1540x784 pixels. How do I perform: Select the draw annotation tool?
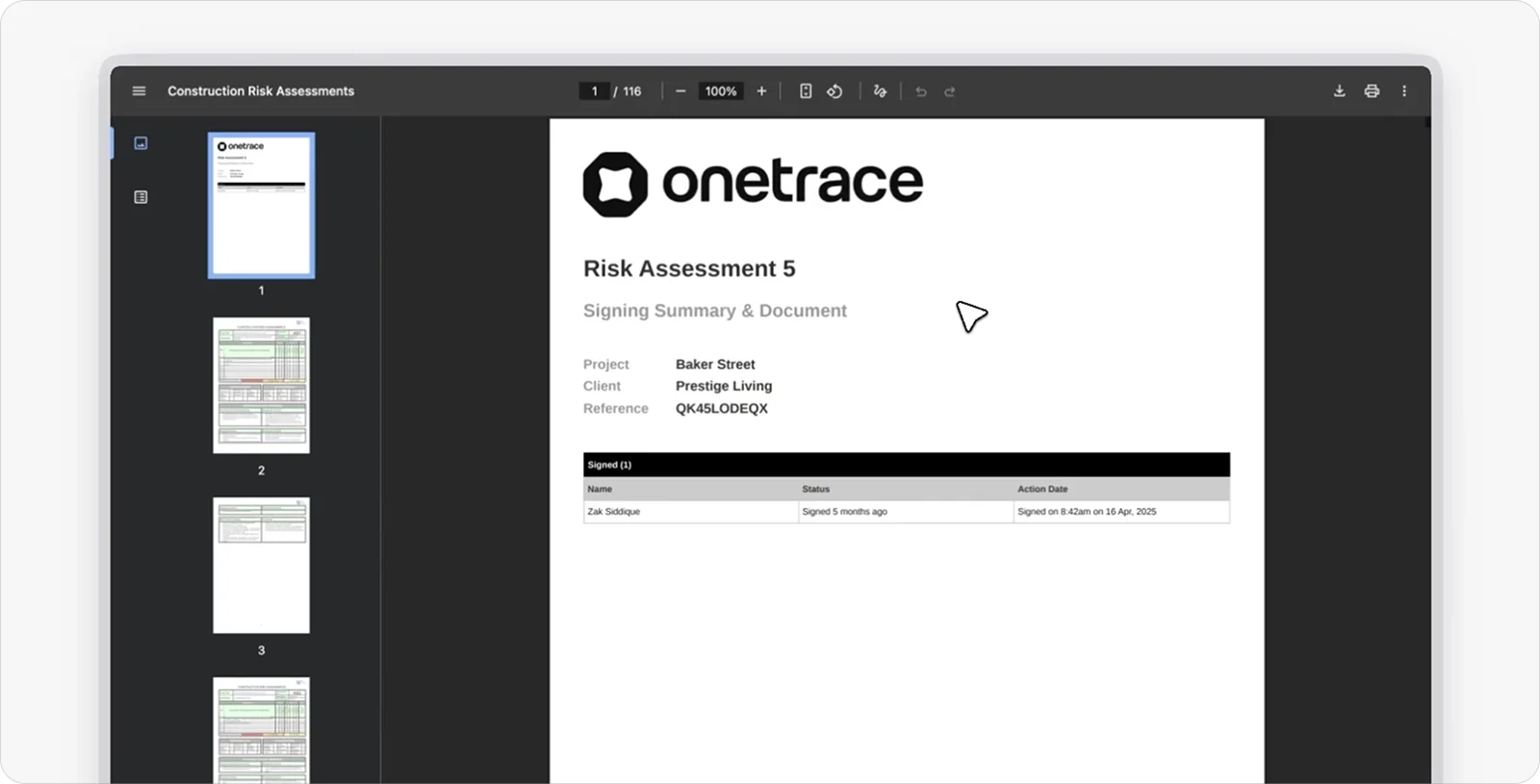coord(880,91)
